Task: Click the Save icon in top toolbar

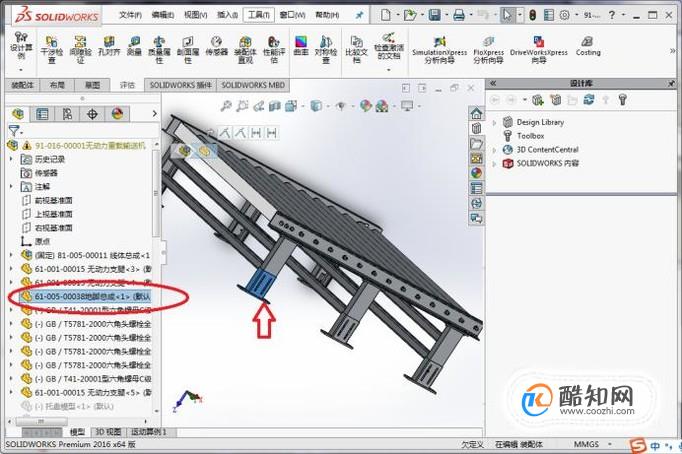Action: coord(435,15)
